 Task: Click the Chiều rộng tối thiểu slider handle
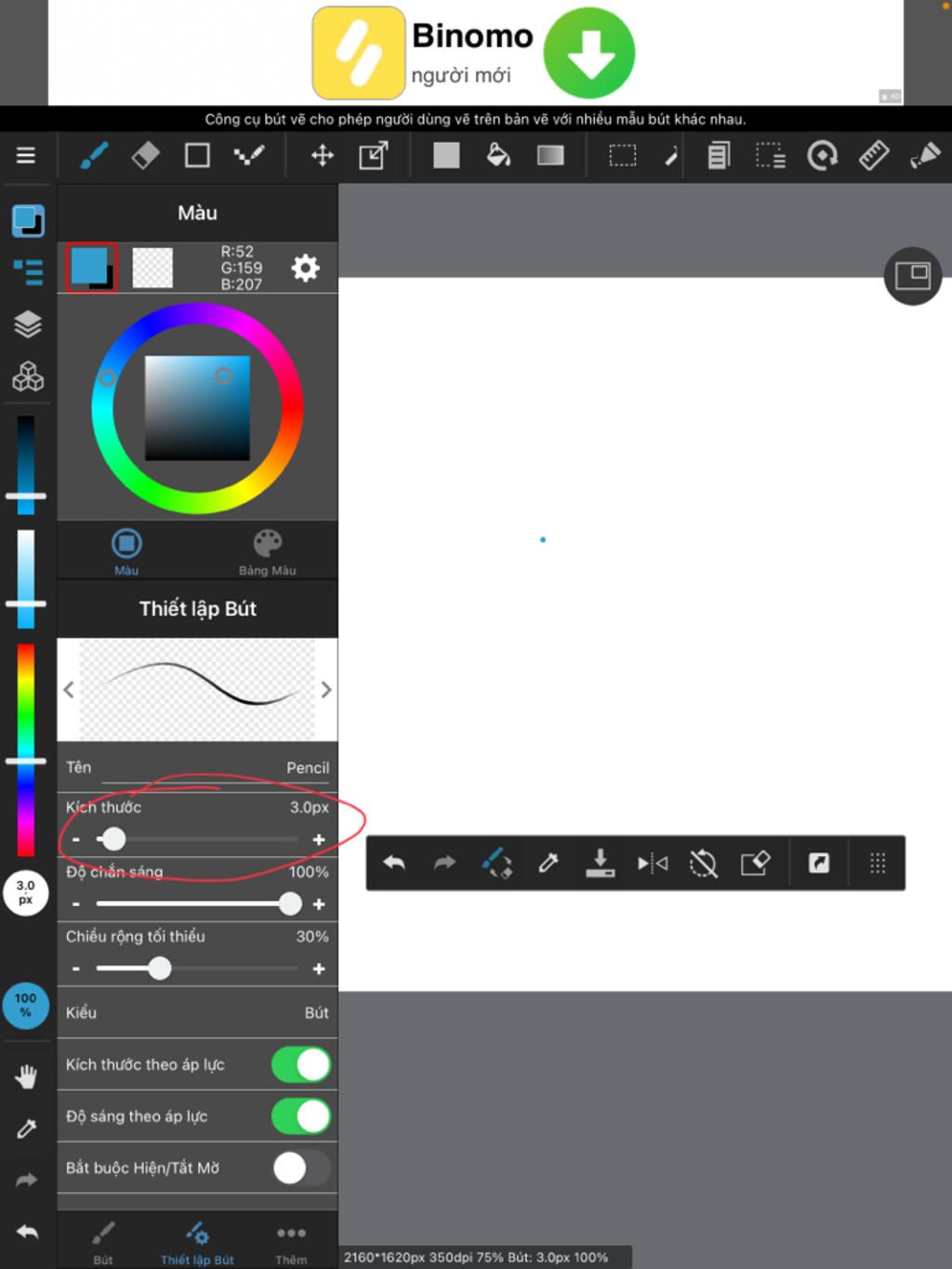pos(160,969)
